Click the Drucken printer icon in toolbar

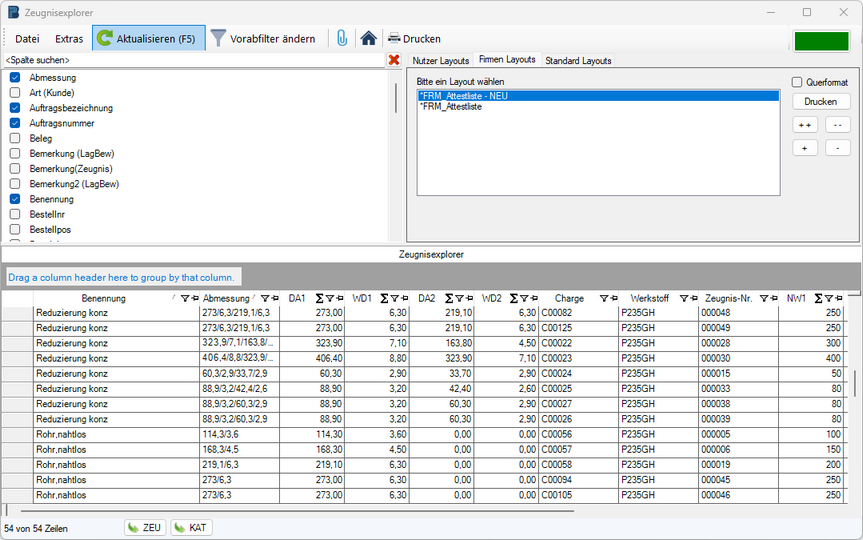pyautogui.click(x=394, y=39)
